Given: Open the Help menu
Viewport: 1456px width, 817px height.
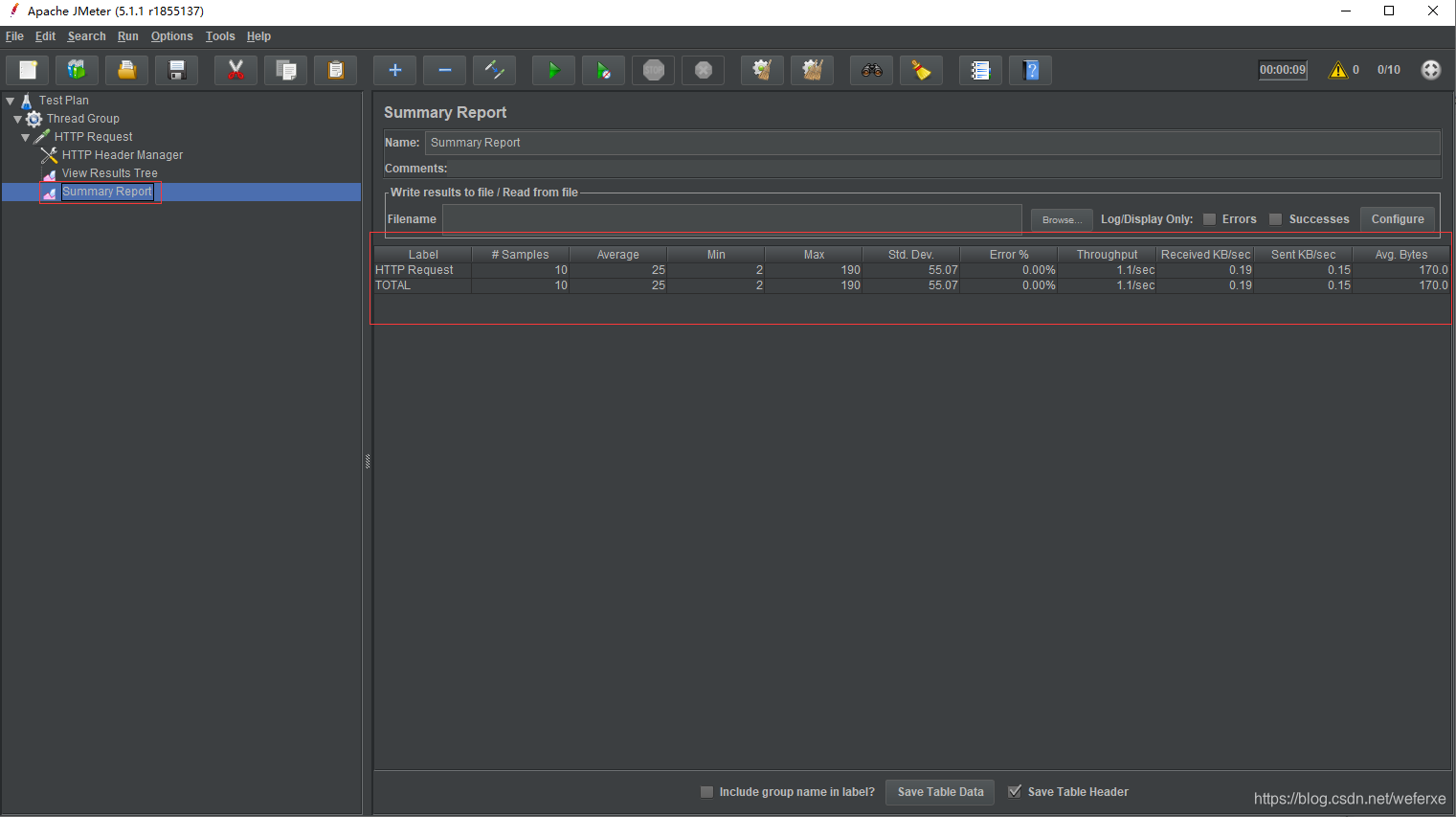Looking at the screenshot, I should point(258,36).
